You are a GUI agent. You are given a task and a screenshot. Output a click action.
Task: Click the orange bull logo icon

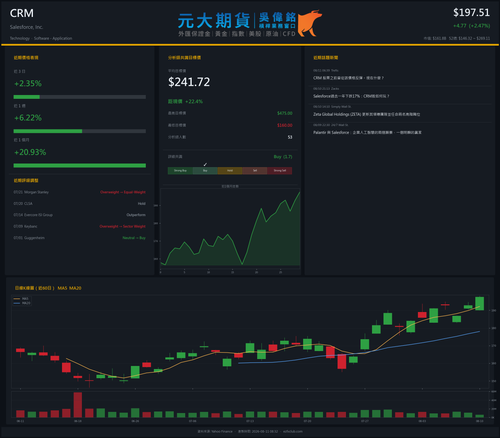click(309, 23)
